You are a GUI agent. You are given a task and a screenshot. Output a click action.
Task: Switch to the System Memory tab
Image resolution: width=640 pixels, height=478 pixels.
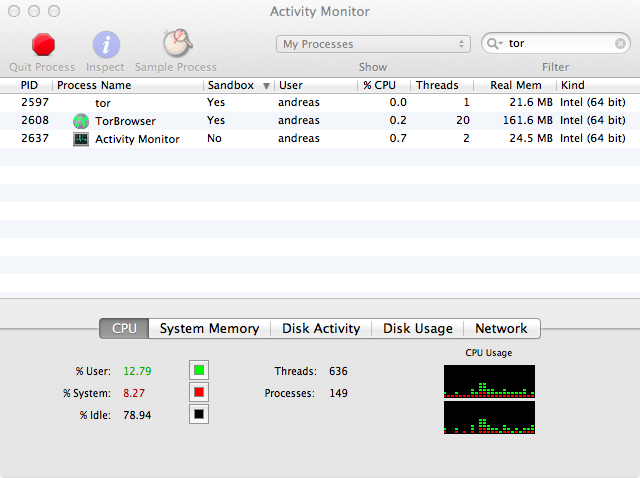pos(209,328)
